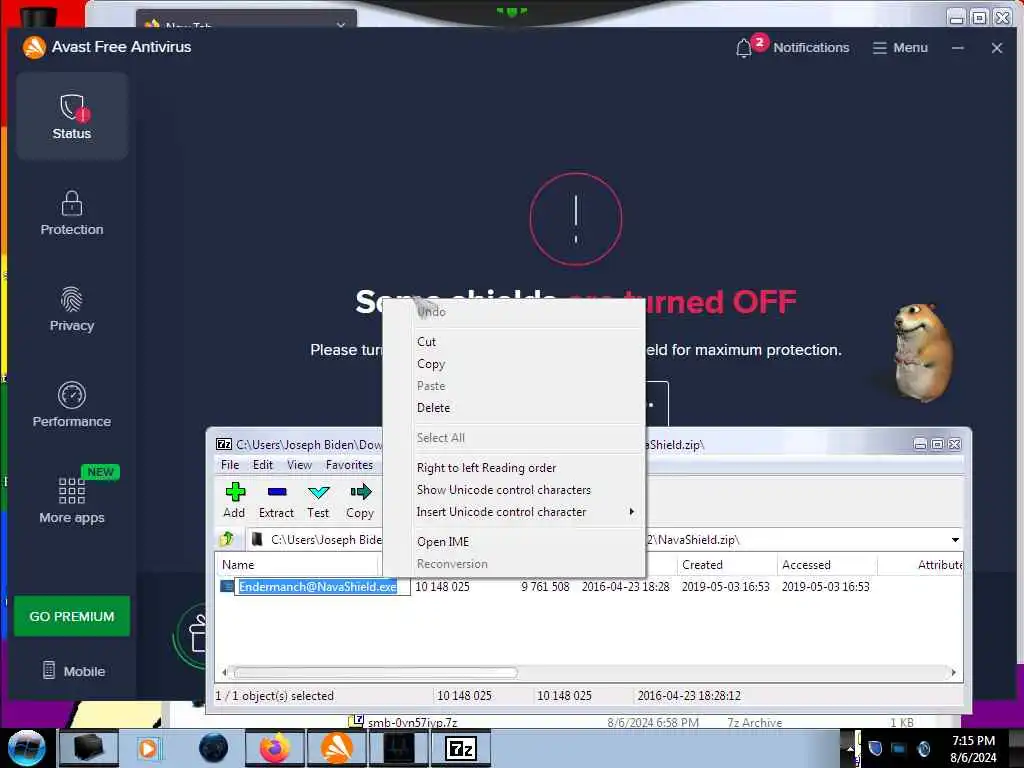The width and height of the screenshot is (1024, 768).
Task: Click the globe browser taskbar icon
Action: pyautogui.click(x=214, y=748)
